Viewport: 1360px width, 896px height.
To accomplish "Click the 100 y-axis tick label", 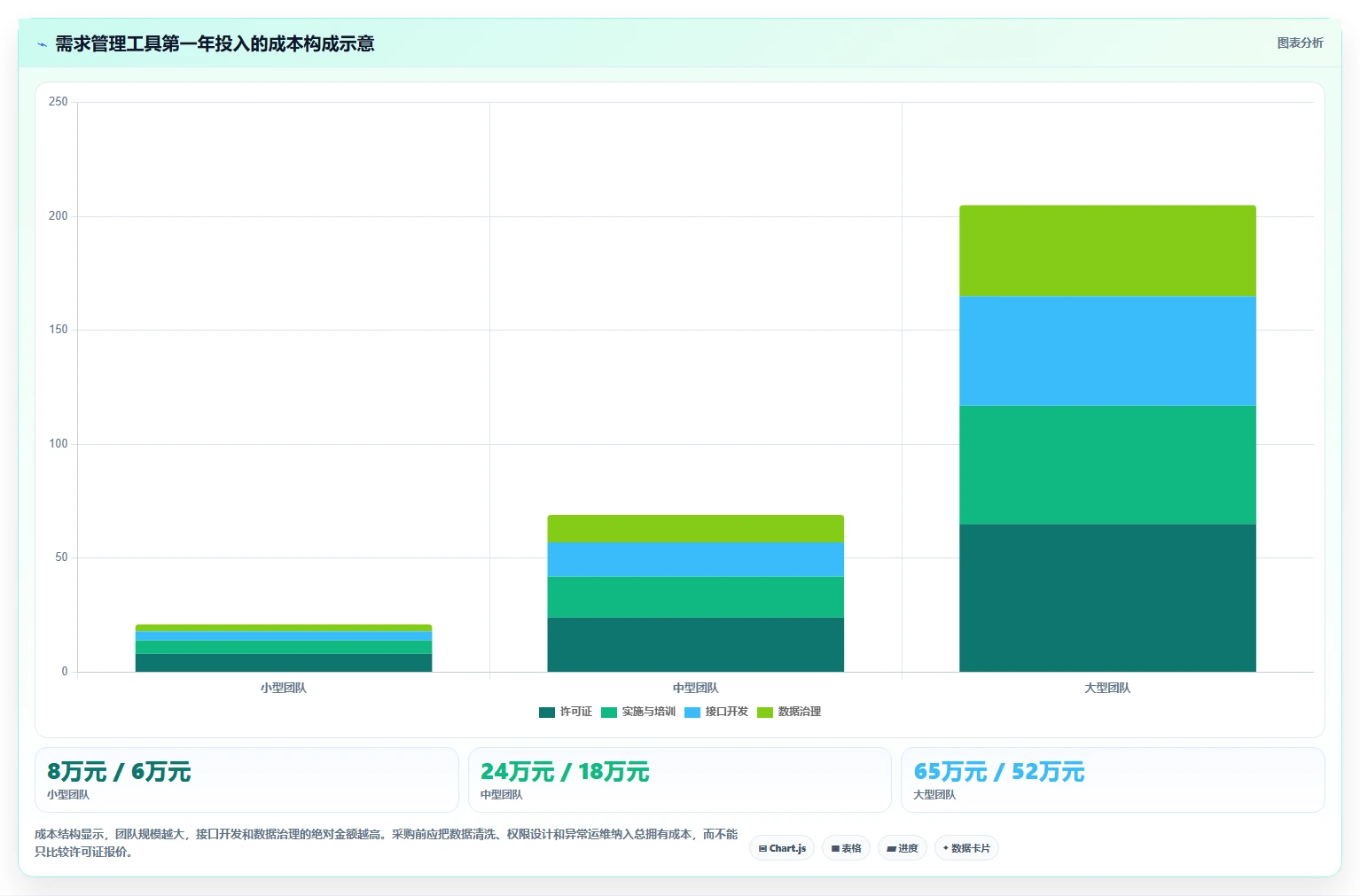I will (x=59, y=444).
